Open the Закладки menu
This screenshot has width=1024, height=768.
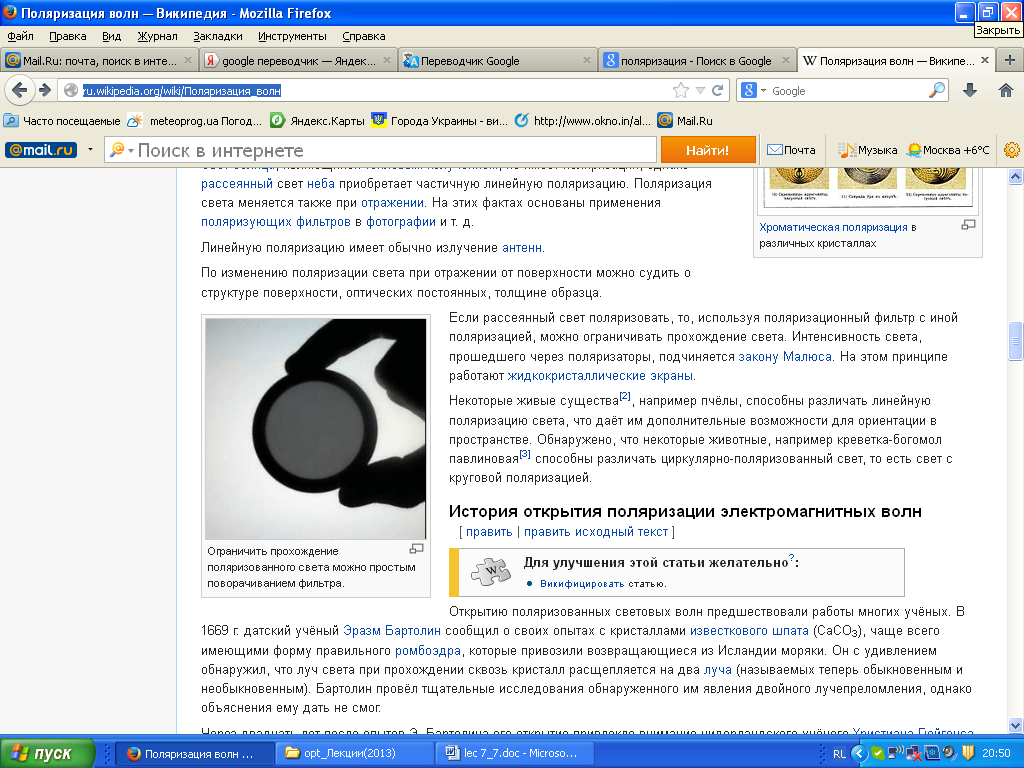tap(217, 36)
